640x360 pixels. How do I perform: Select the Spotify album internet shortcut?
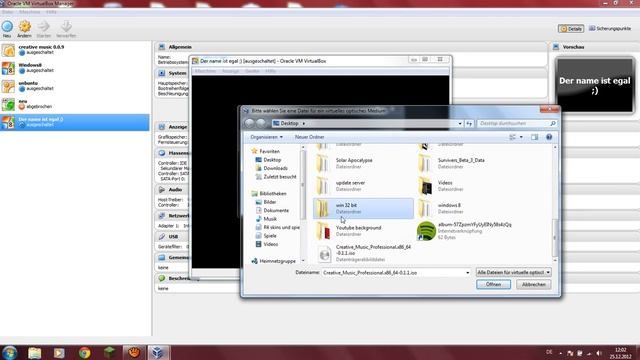coord(465,231)
